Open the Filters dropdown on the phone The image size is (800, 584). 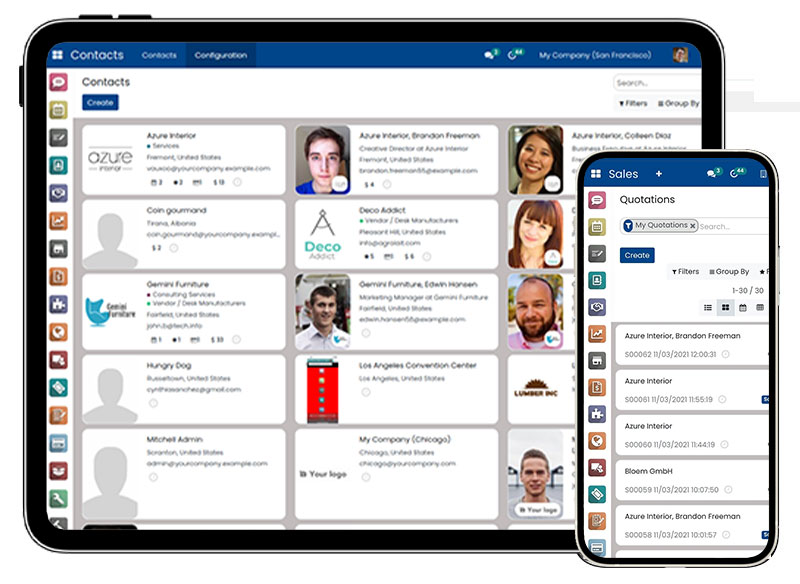tap(685, 272)
